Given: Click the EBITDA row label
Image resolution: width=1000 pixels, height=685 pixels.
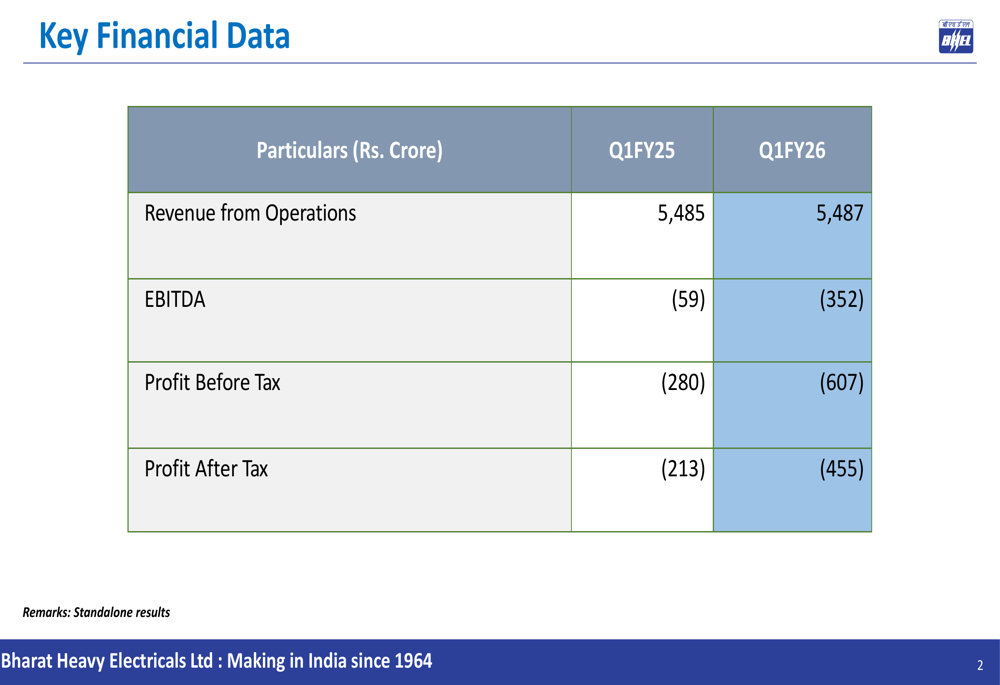Looking at the screenshot, I should 175,299.
